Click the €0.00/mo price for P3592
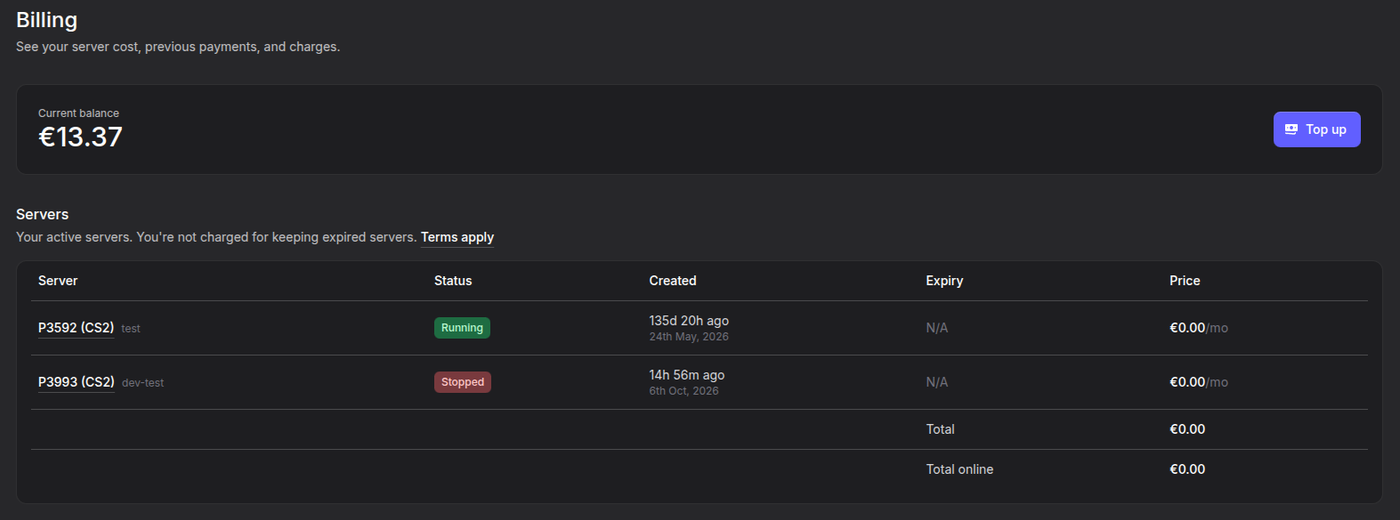1400x520 pixels. (1199, 328)
